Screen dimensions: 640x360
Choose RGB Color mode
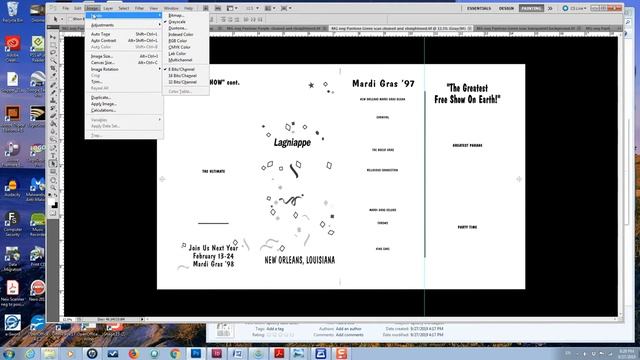[x=178, y=41]
